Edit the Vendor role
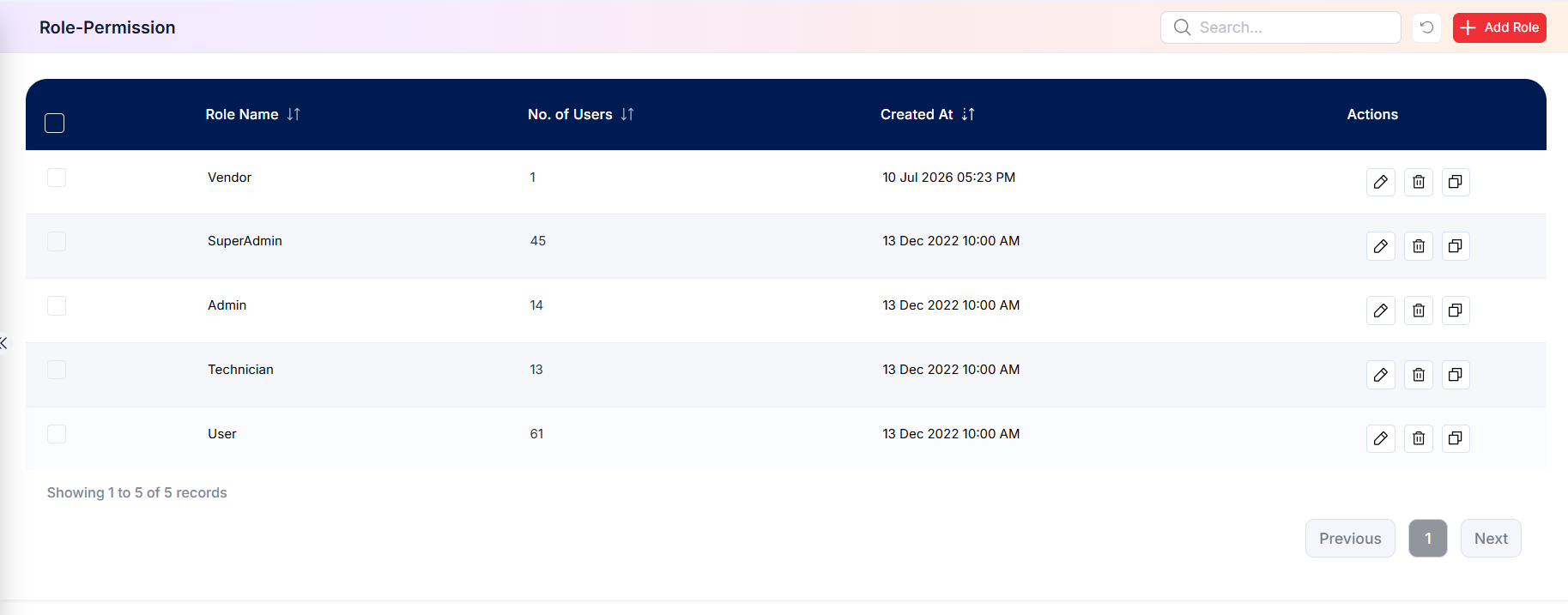The width and height of the screenshot is (1568, 615). [1380, 182]
